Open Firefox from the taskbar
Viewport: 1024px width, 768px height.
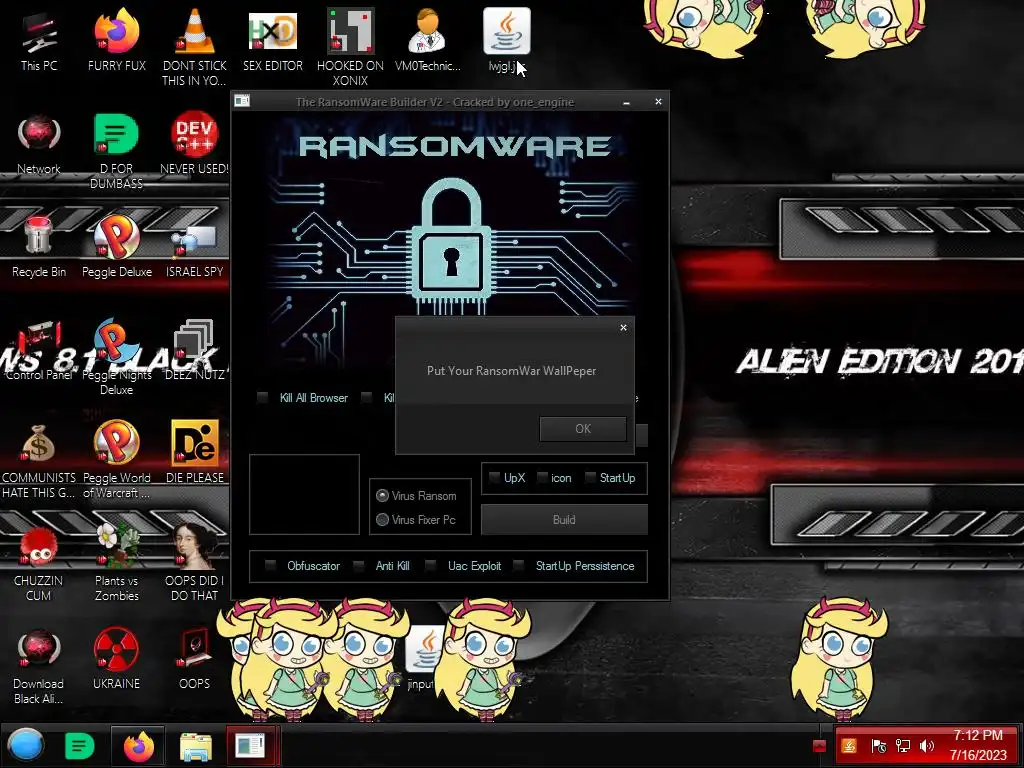(138, 746)
